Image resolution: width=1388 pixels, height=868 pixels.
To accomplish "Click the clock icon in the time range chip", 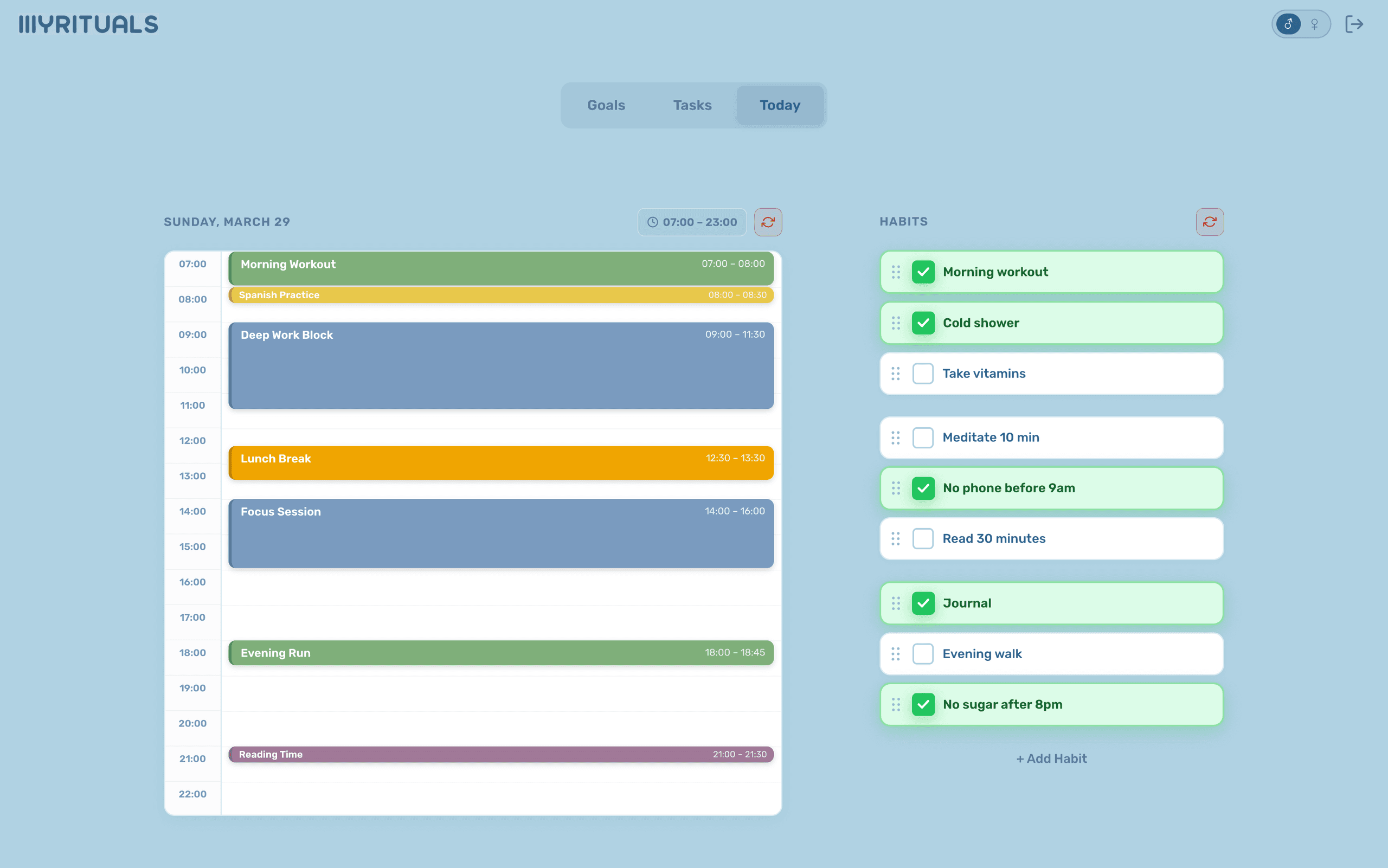I will coord(653,222).
